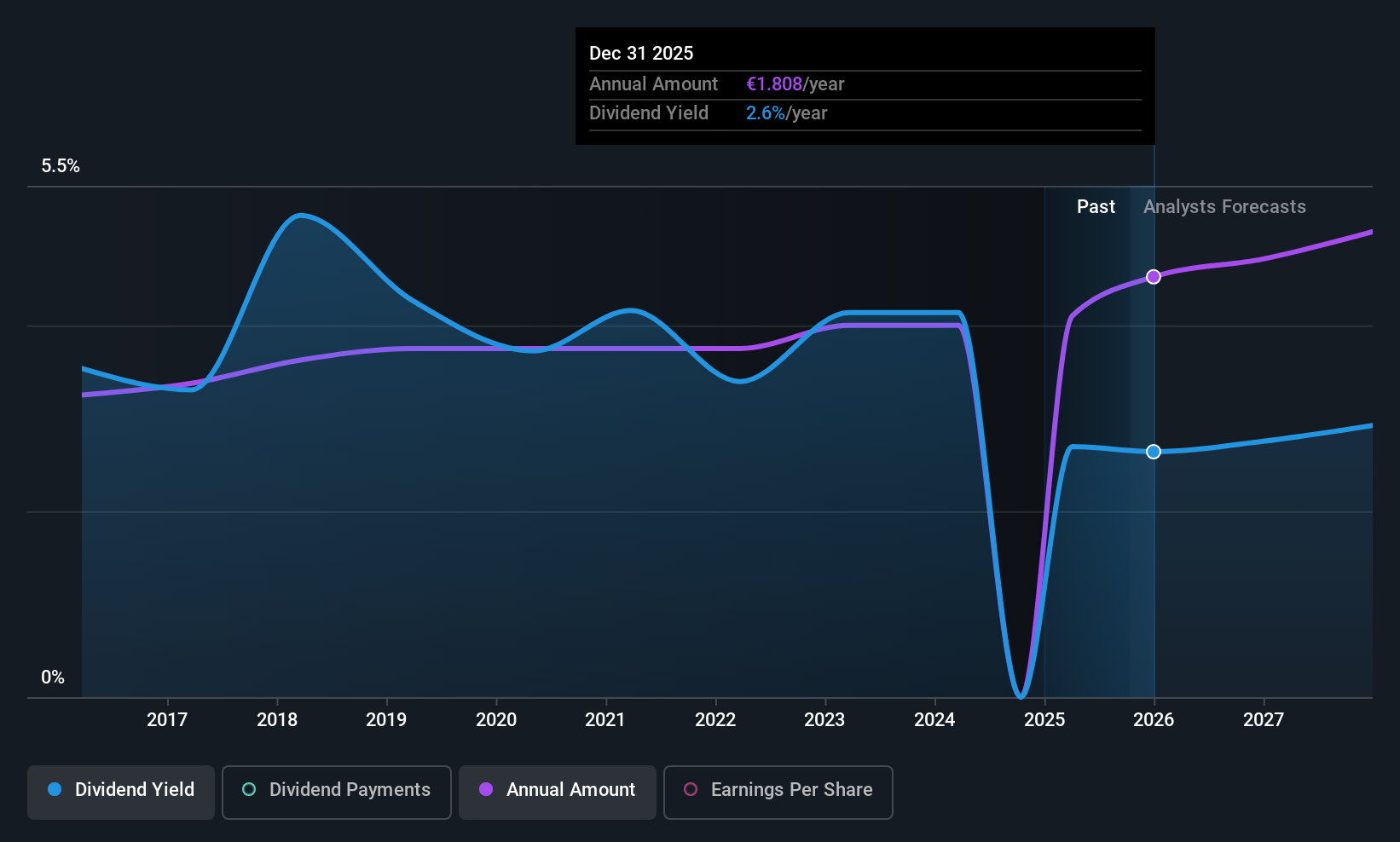
Task: Click the purple dot in Annual Amount legend
Action: pyautogui.click(x=486, y=790)
